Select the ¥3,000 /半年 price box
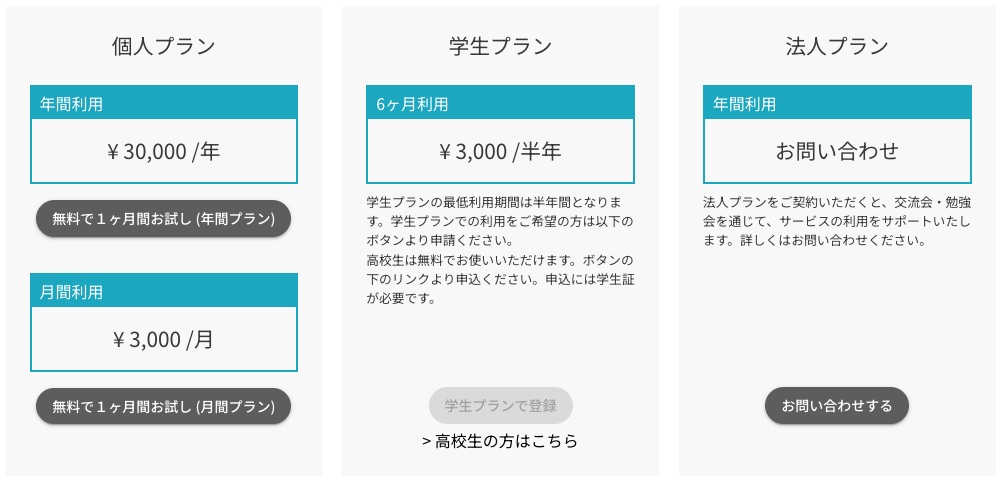Viewport: 1007px width, 484px height. coord(500,152)
